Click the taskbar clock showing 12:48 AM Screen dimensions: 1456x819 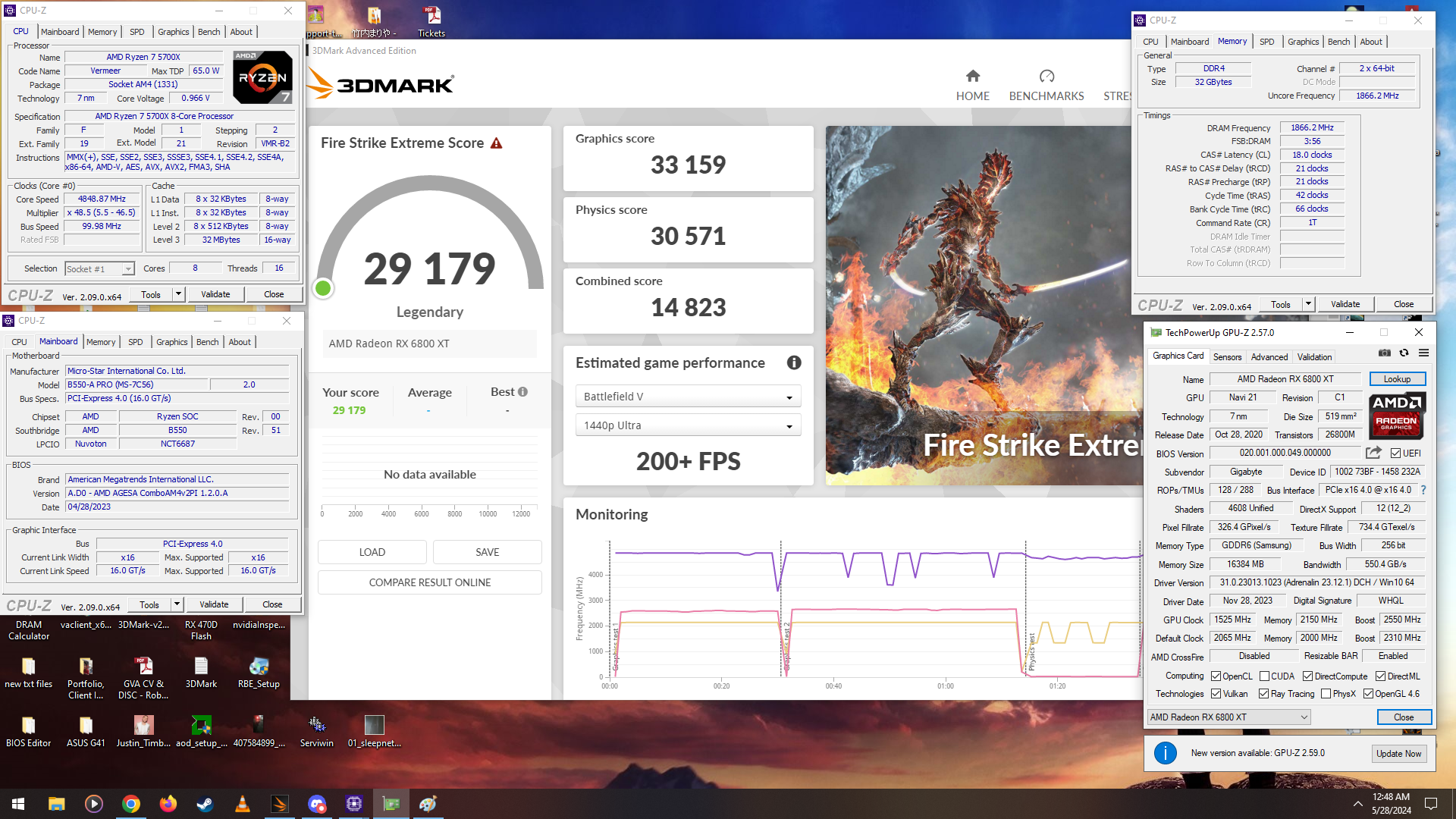[x=1391, y=804]
